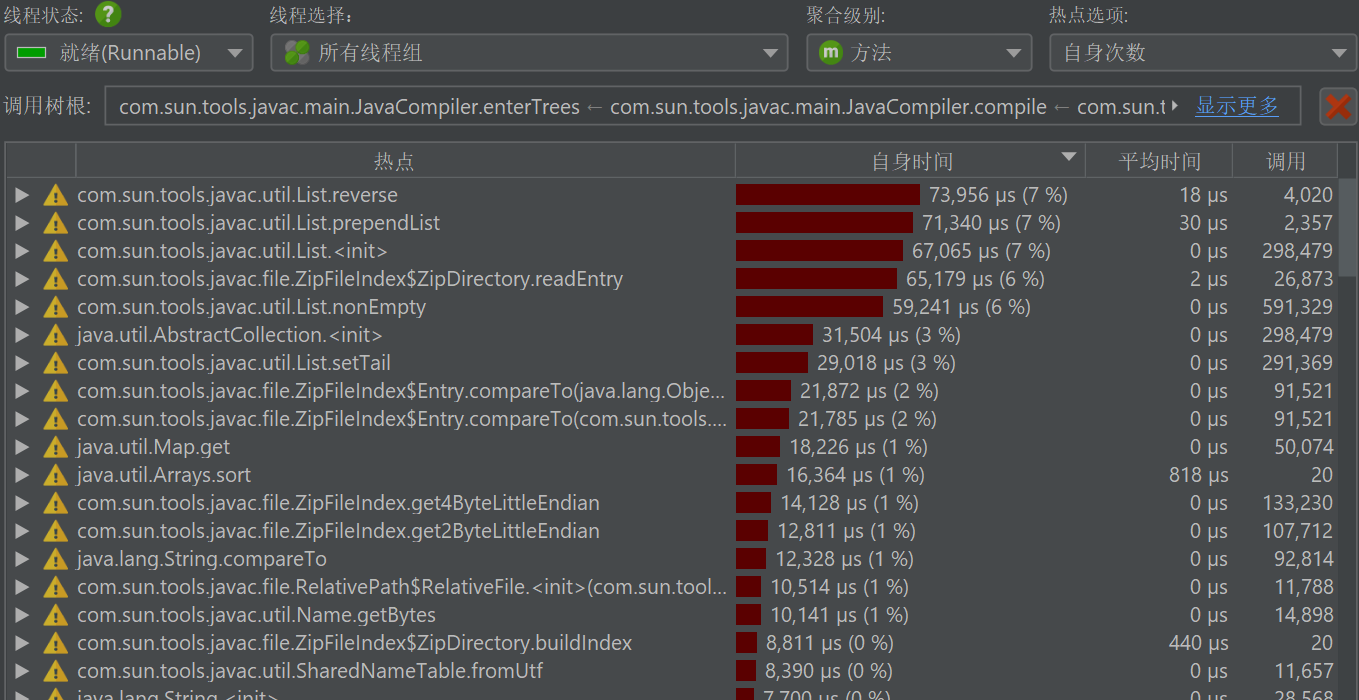Open the 聚合级别 方法 dropdown
Screen dimensions: 1359x700
click(918, 53)
